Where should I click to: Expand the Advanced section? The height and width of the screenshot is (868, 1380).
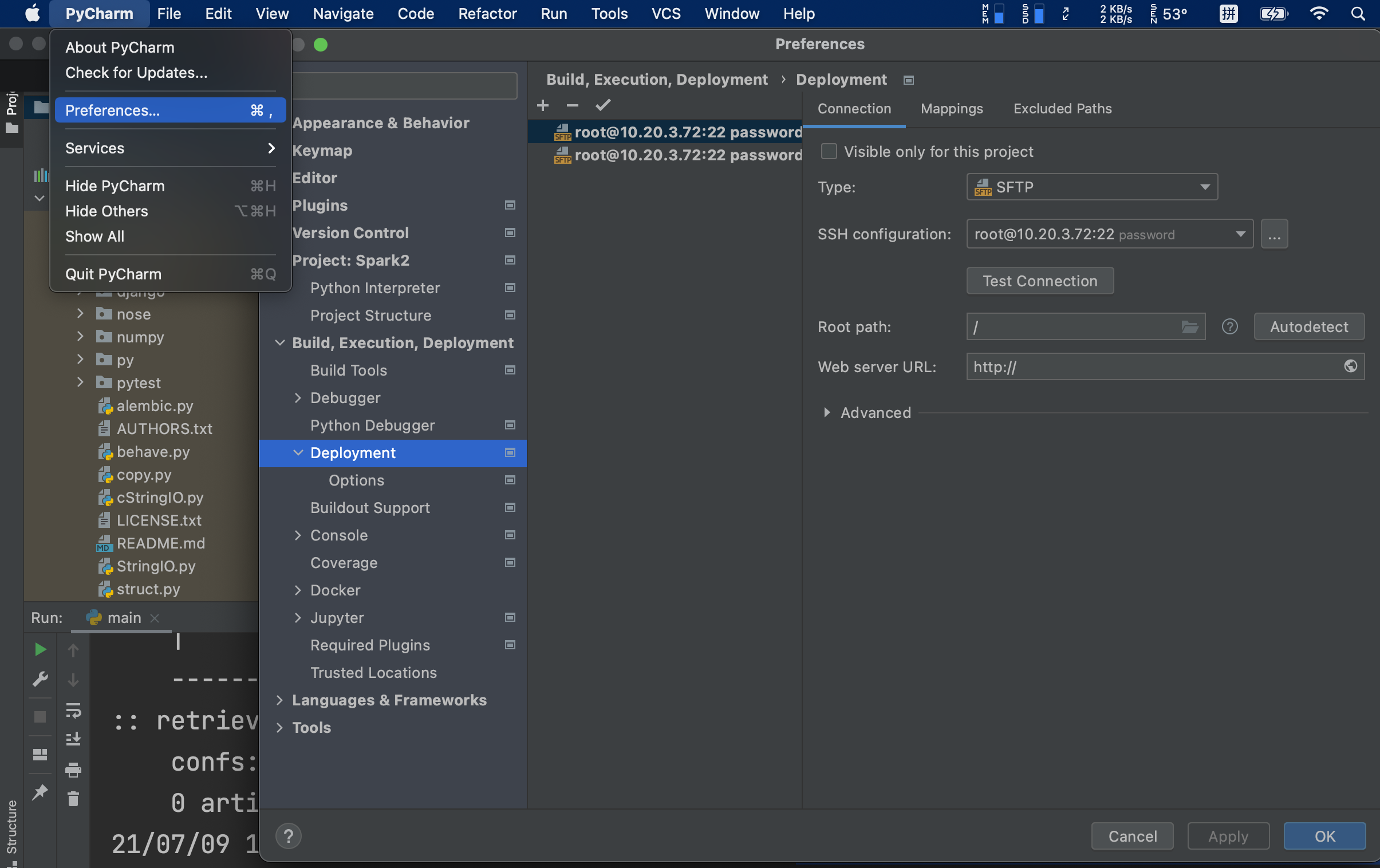pyautogui.click(x=826, y=412)
